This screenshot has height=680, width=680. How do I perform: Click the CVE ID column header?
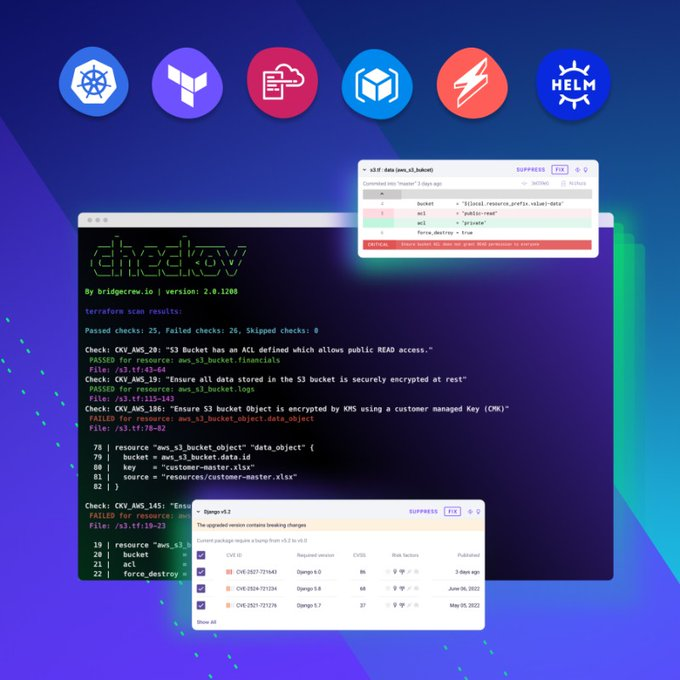pos(234,555)
